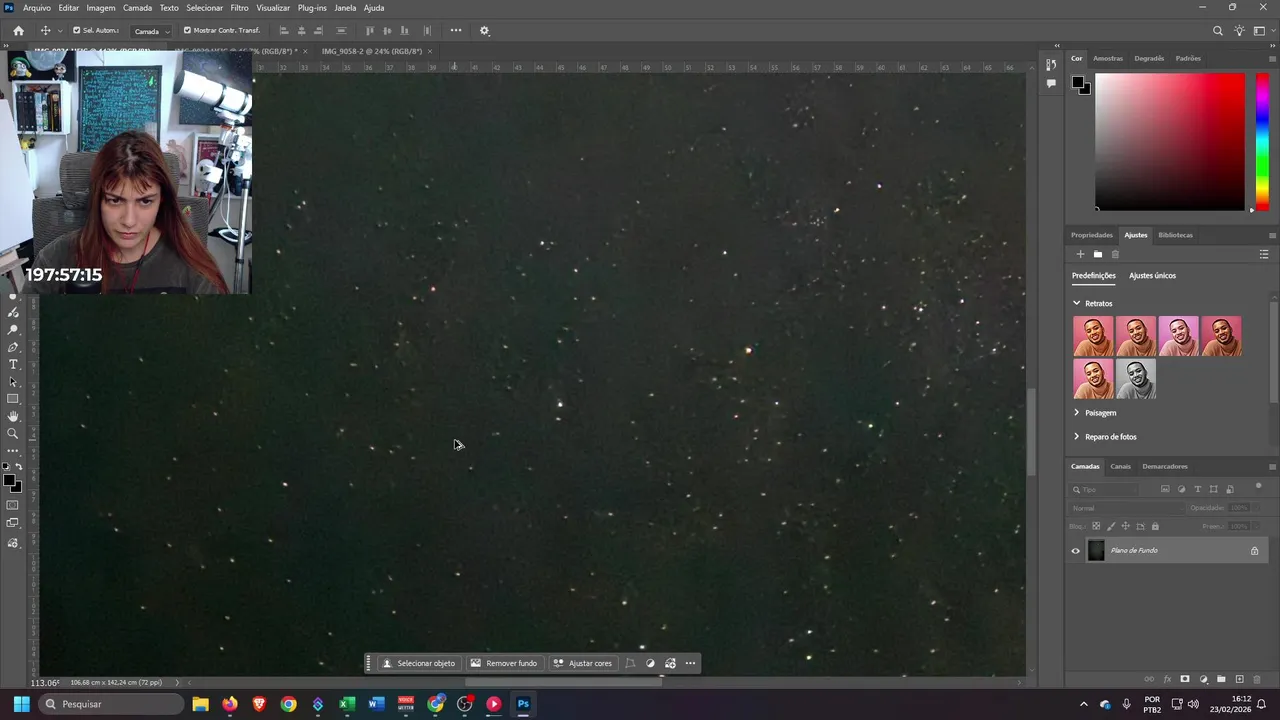1280x720 pixels.
Task: Switch to the Propriedades tab
Action: 1092,235
